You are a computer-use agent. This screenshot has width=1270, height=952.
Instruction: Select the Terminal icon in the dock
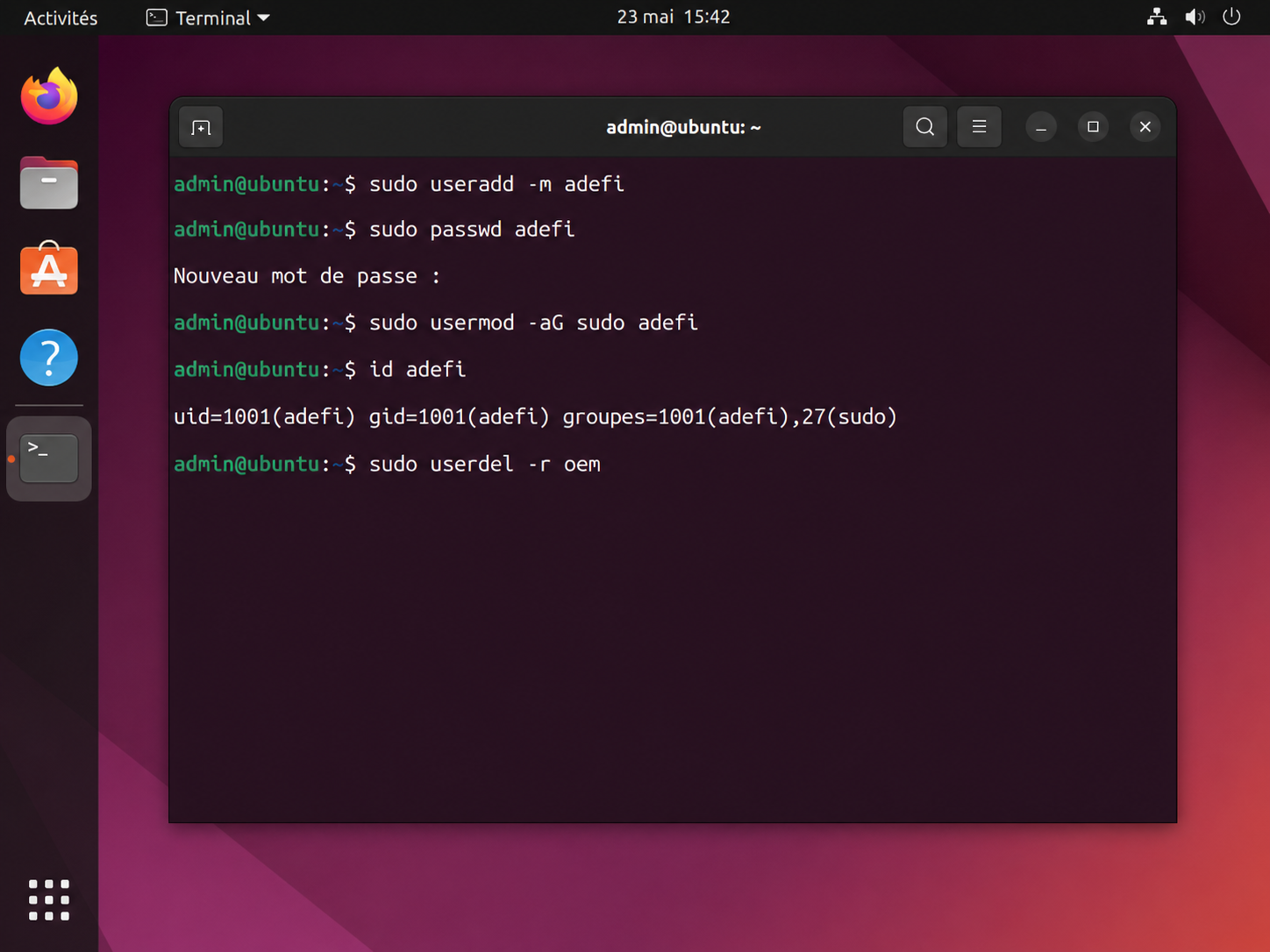[x=49, y=458]
